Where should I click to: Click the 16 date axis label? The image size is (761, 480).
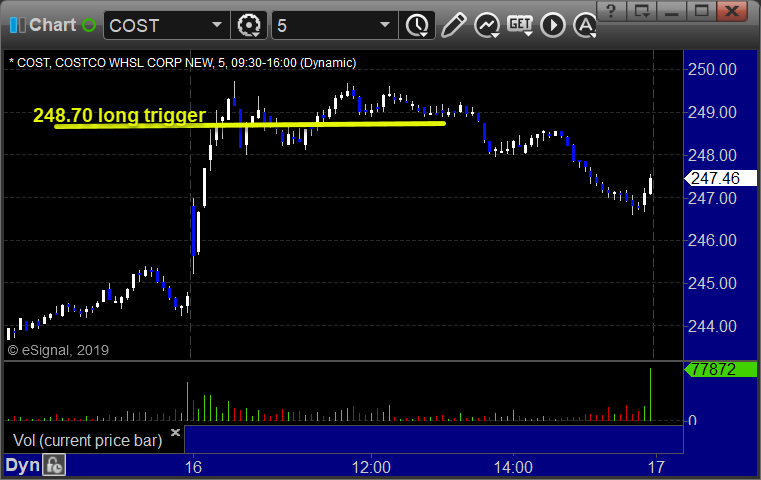[193, 467]
